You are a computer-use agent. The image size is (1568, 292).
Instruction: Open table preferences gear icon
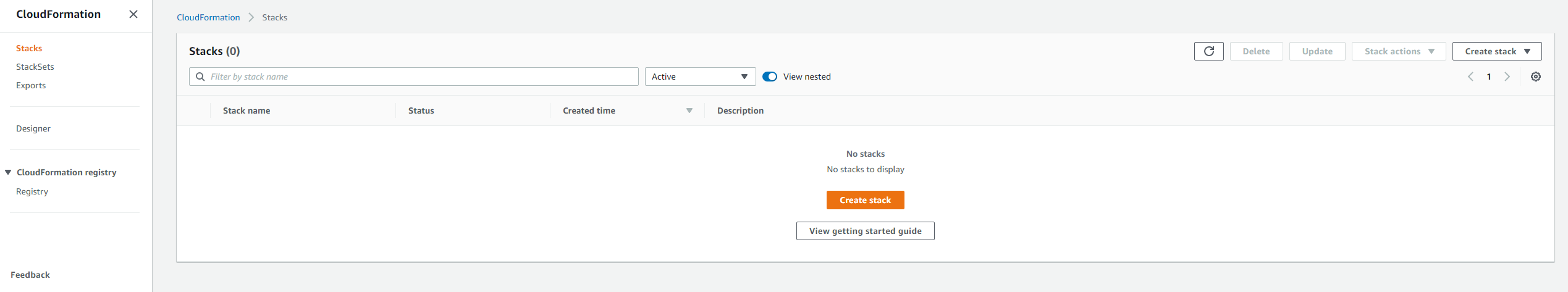click(1535, 77)
